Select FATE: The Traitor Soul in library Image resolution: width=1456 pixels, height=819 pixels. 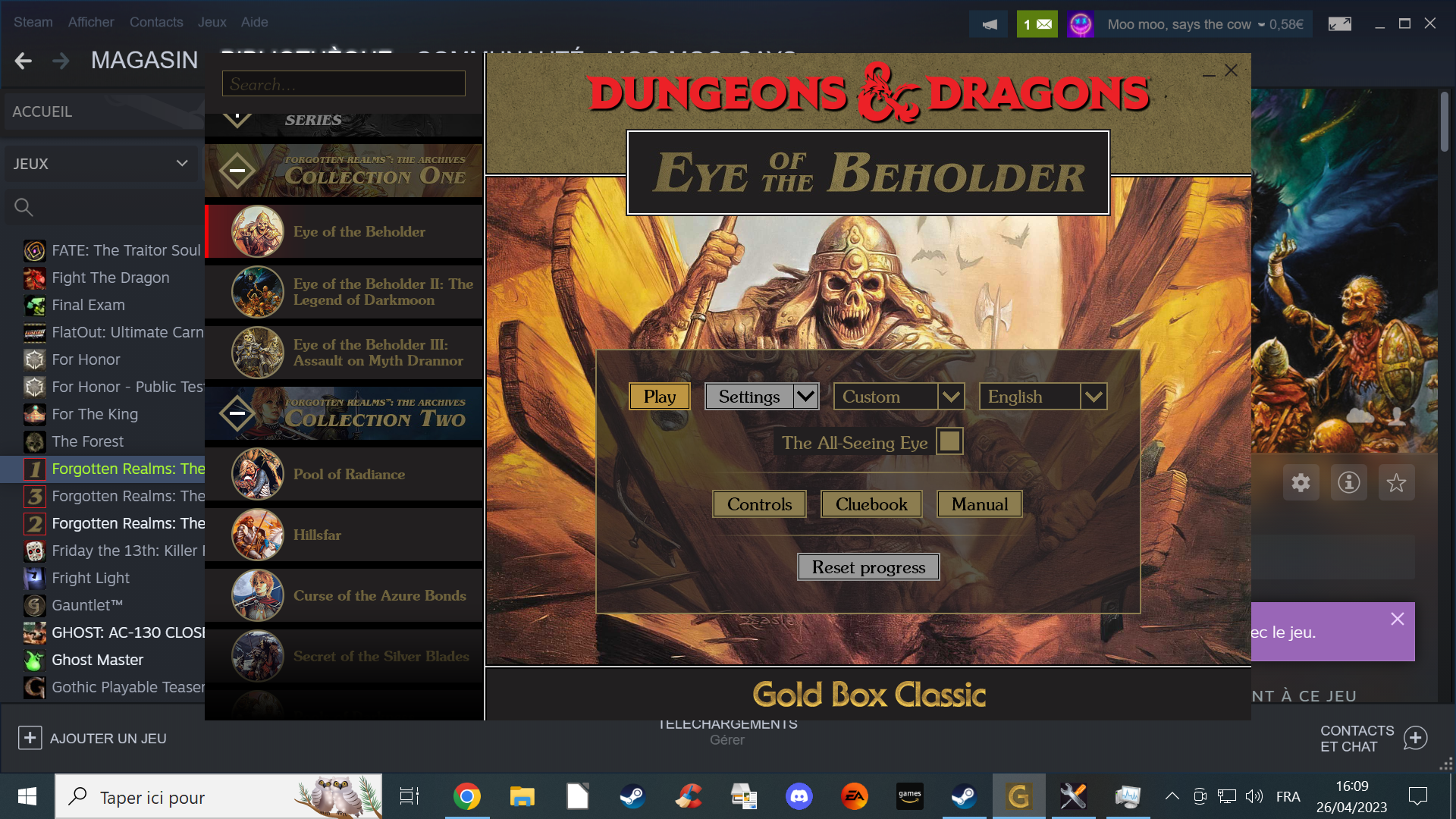(112, 250)
